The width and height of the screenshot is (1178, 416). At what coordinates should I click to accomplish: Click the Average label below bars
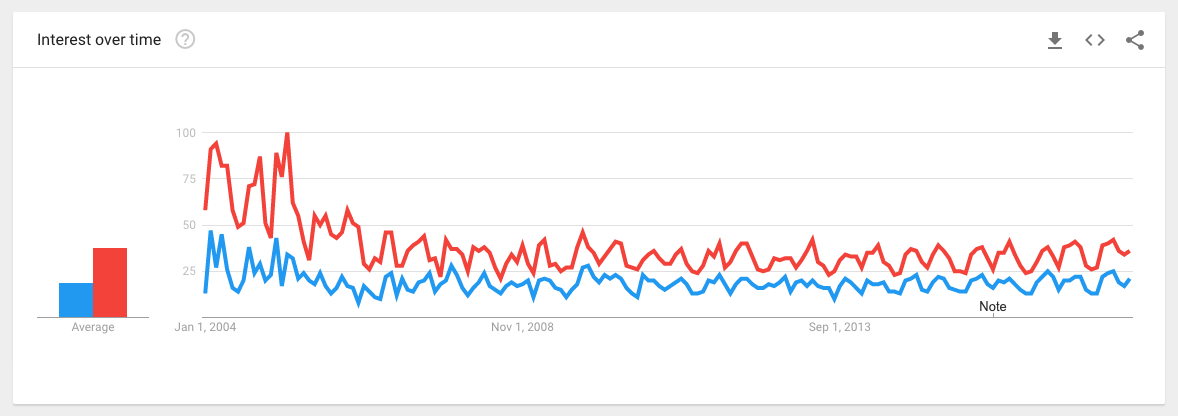[x=93, y=327]
